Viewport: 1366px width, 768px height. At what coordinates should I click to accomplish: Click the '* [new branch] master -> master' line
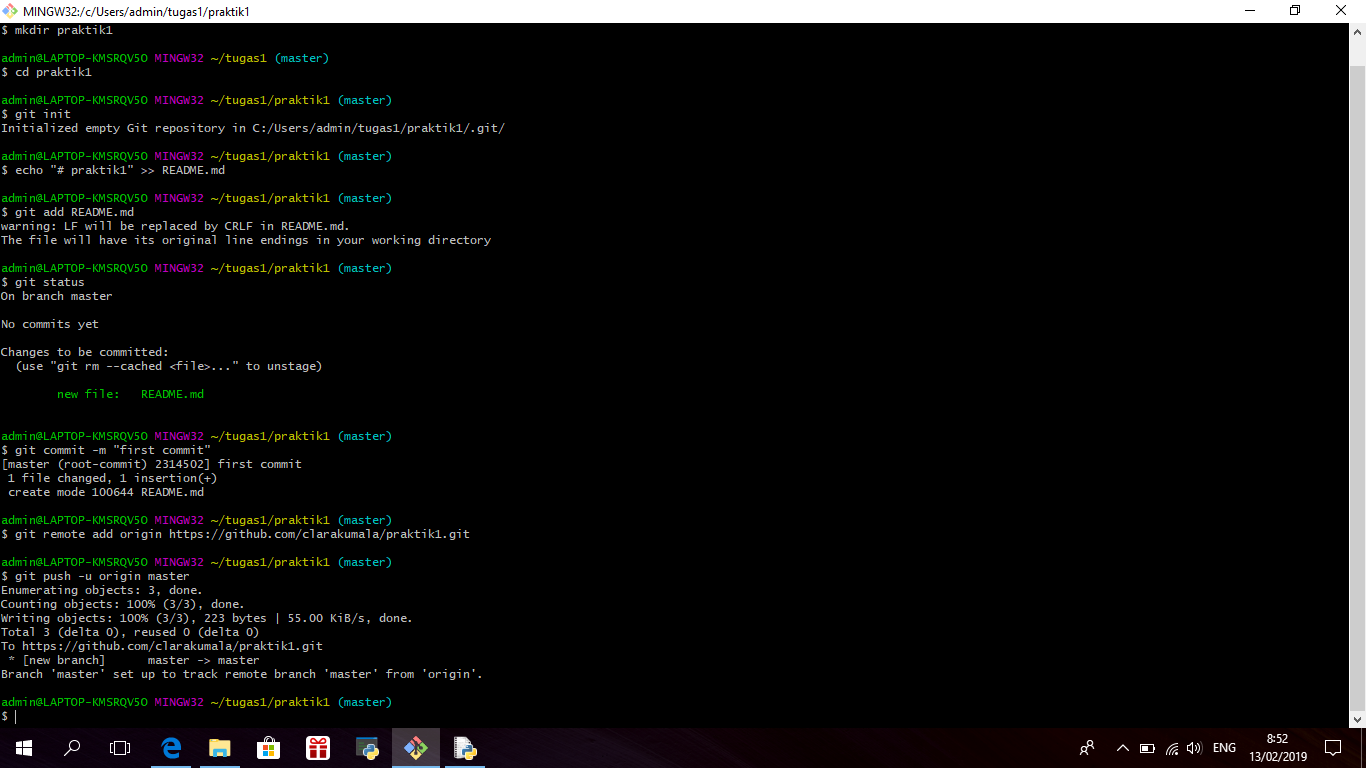click(133, 660)
